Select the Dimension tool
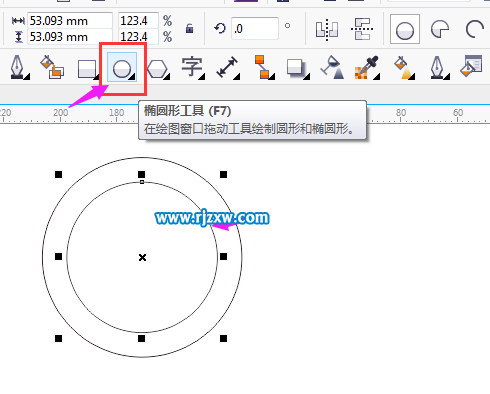 pos(227,67)
